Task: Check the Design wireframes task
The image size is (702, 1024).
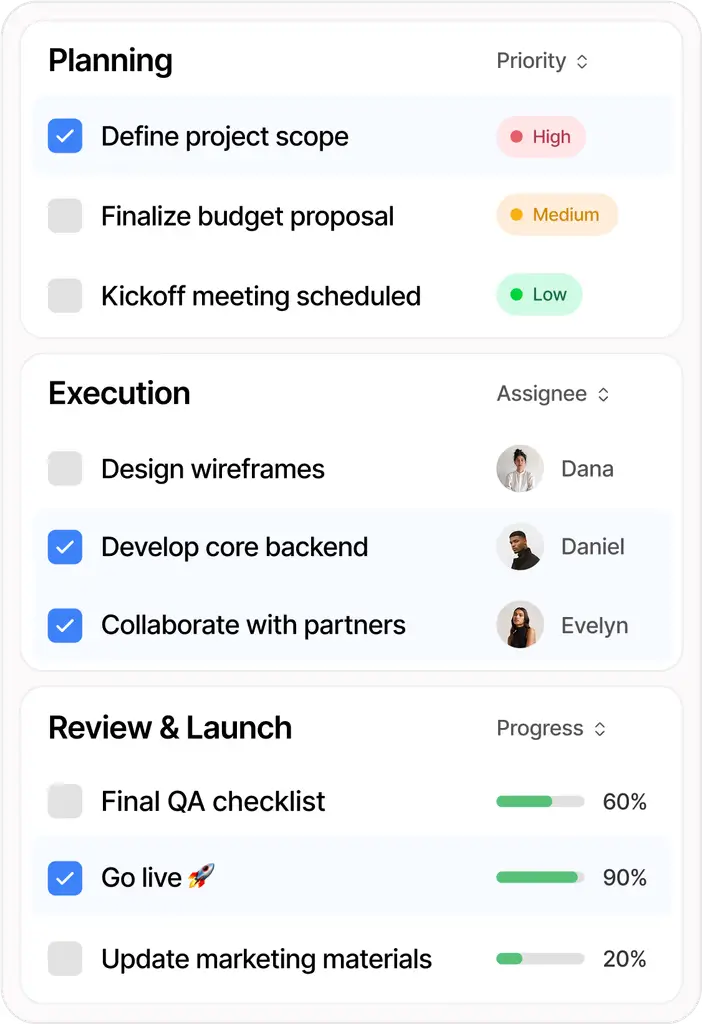Action: point(65,468)
